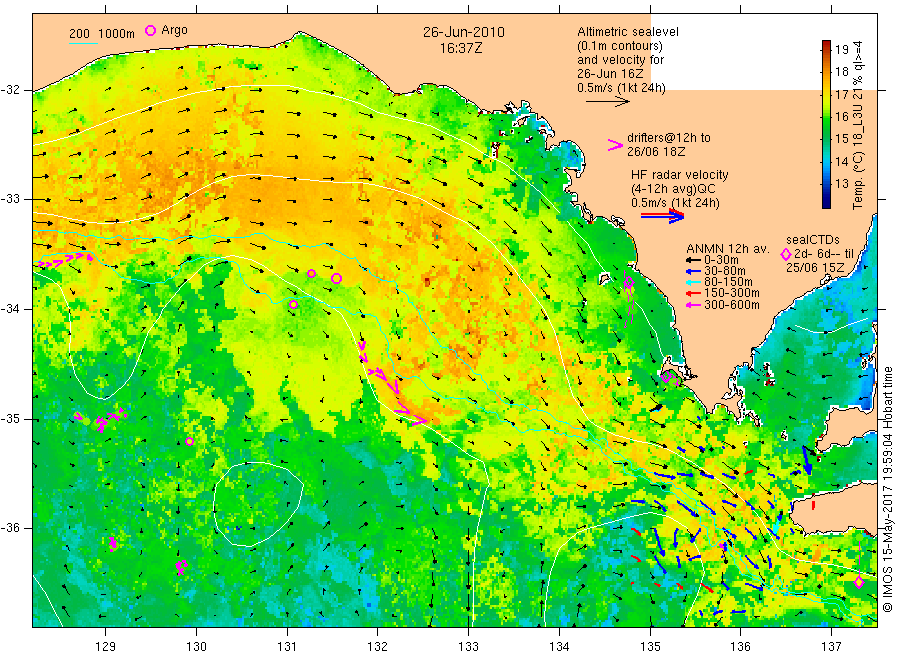Click the dark red top of the color bar

point(826,44)
